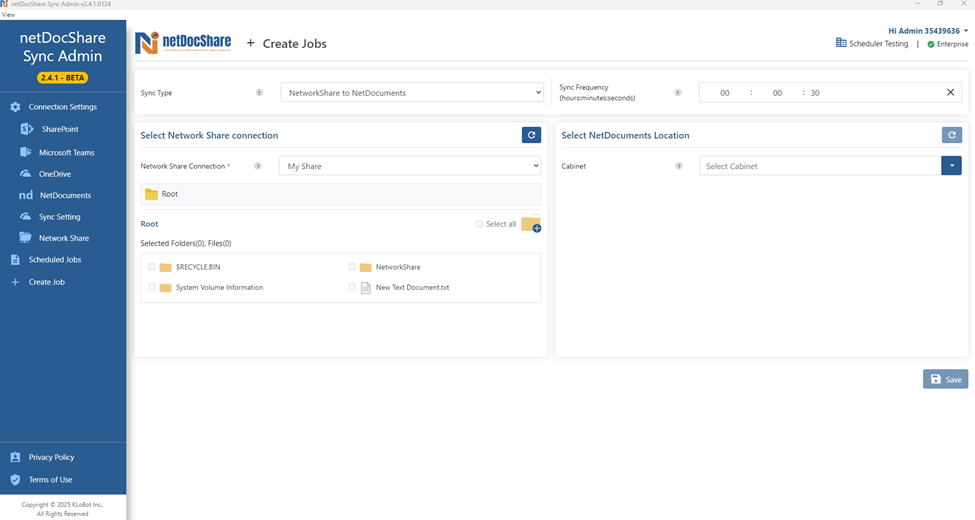Check the NetworkShare folder checkbox
975x520 pixels.
click(352, 266)
